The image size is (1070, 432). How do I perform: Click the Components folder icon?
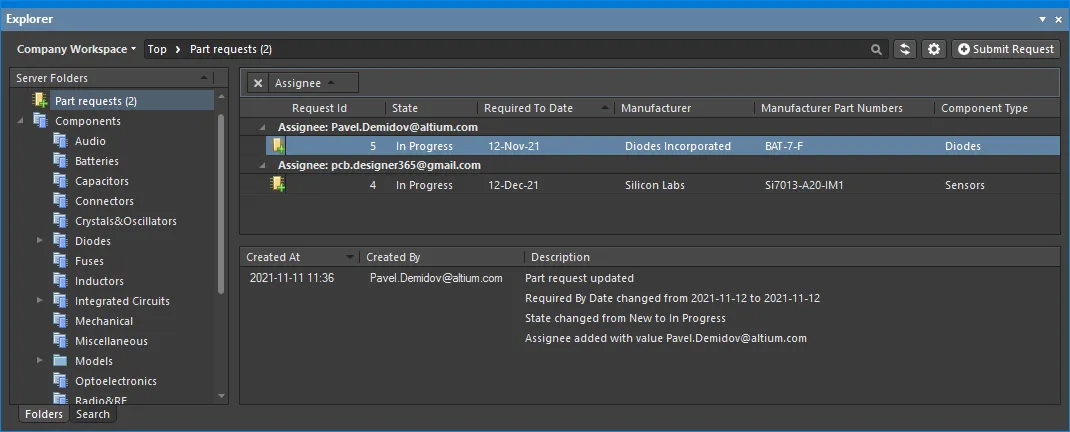point(40,121)
